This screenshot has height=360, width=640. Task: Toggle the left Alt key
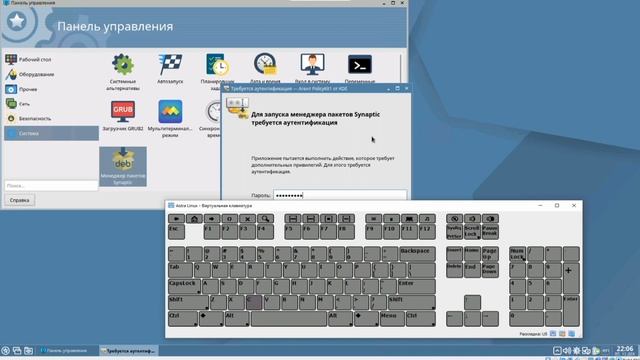coord(237,319)
